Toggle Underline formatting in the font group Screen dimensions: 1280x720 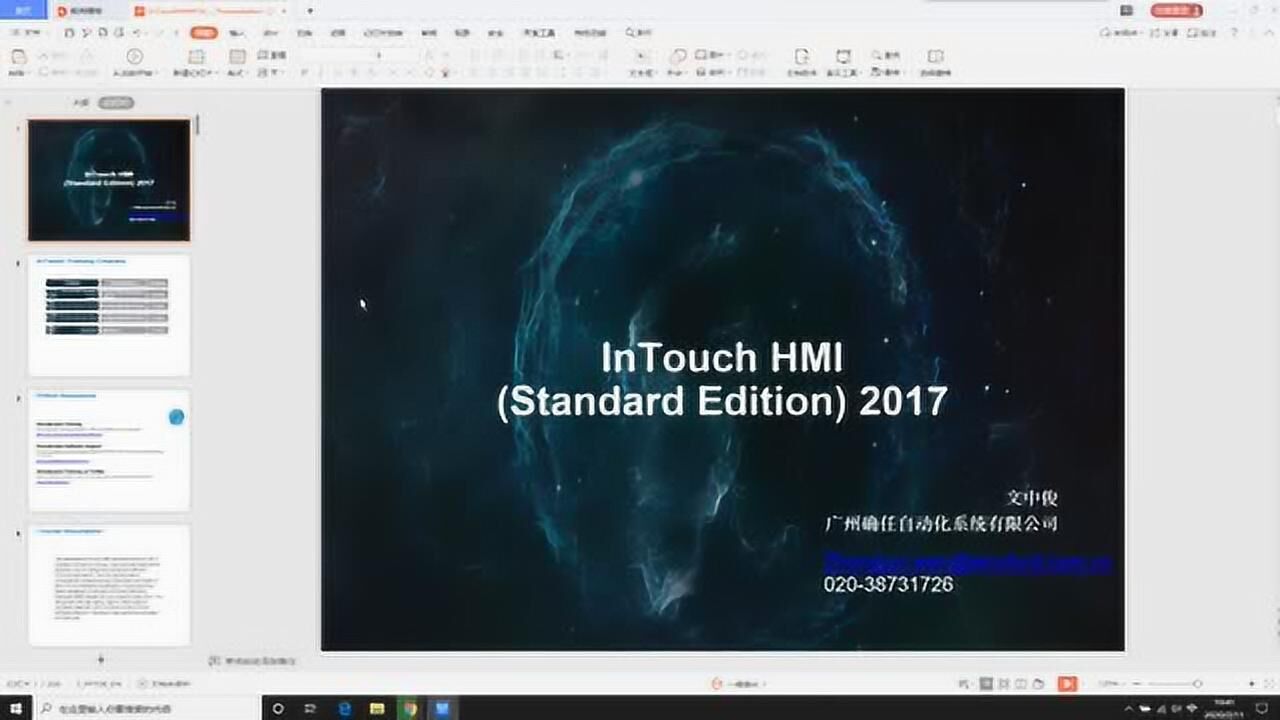click(336, 70)
